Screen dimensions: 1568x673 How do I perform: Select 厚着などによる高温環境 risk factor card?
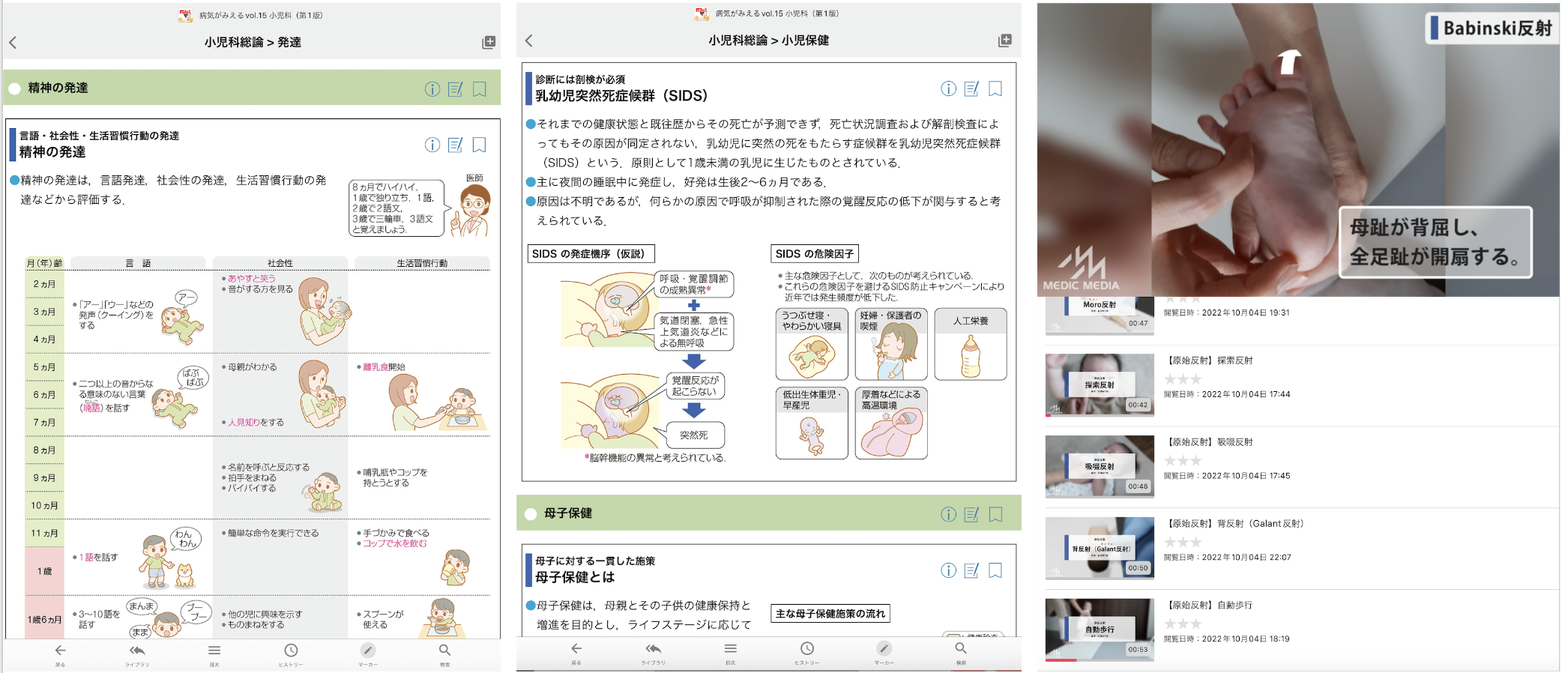tap(891, 423)
